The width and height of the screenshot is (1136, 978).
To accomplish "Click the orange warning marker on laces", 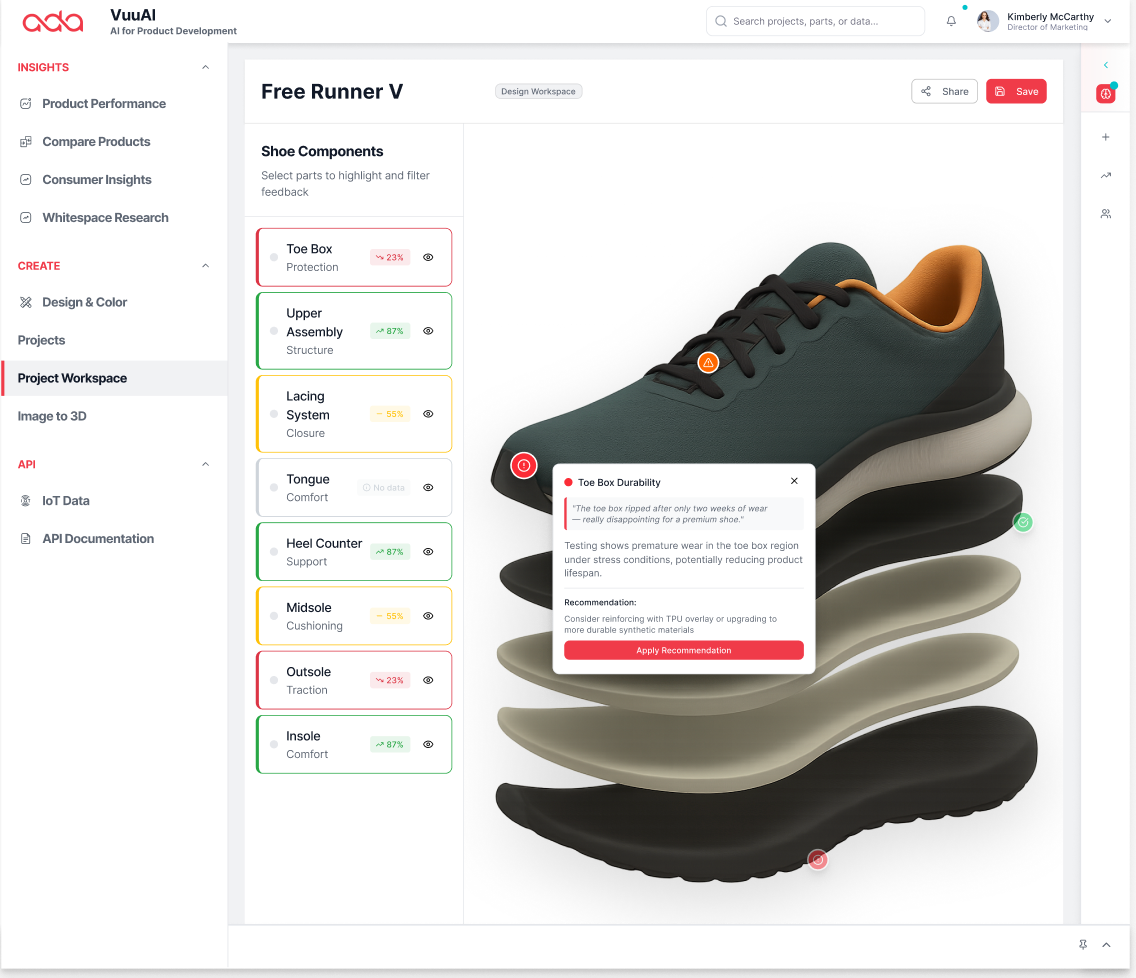I will click(x=708, y=362).
